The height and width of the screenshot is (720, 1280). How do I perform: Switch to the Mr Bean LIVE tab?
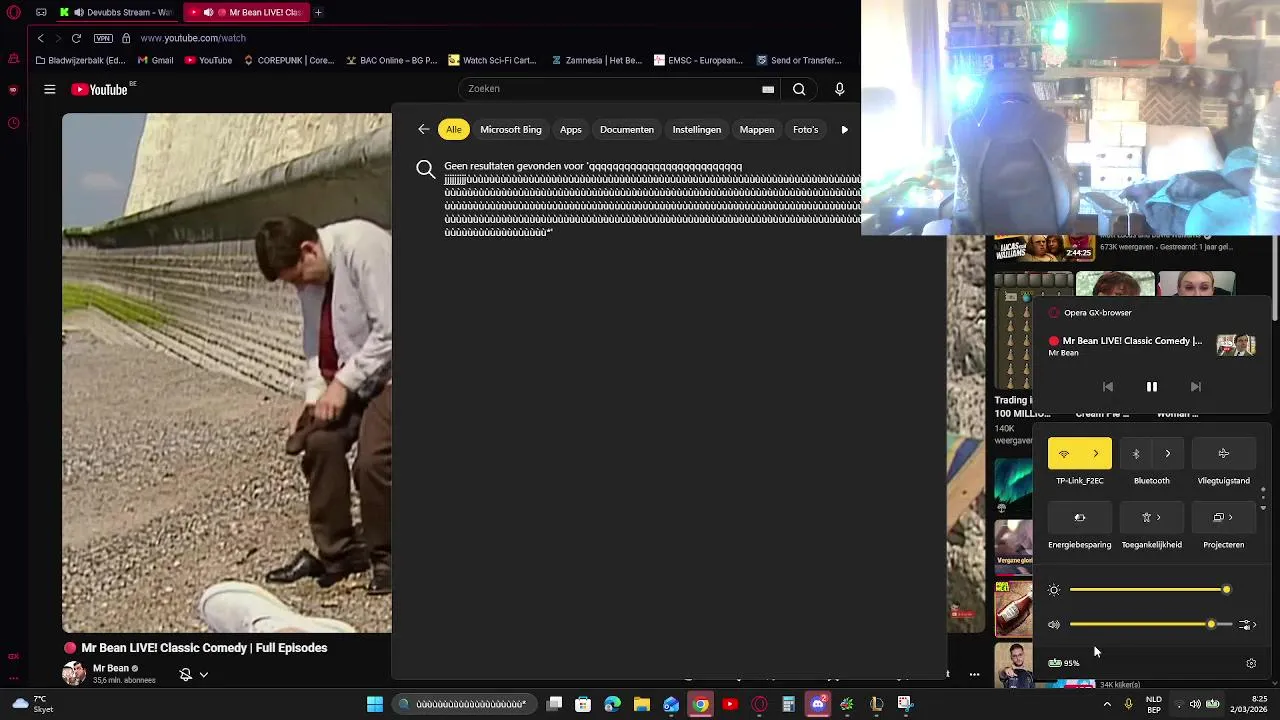click(x=245, y=12)
